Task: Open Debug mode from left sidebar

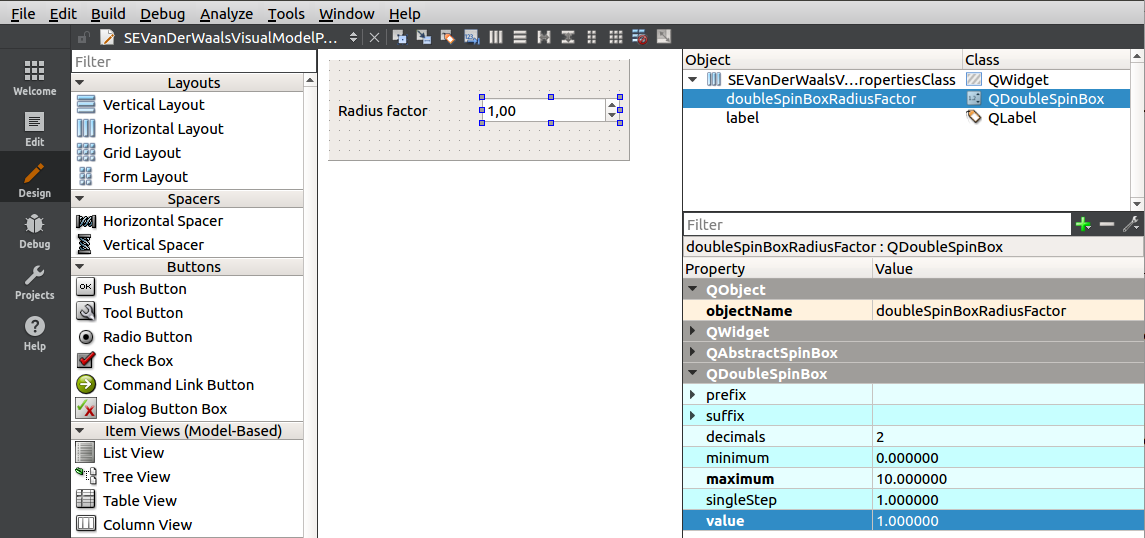Action: point(34,231)
